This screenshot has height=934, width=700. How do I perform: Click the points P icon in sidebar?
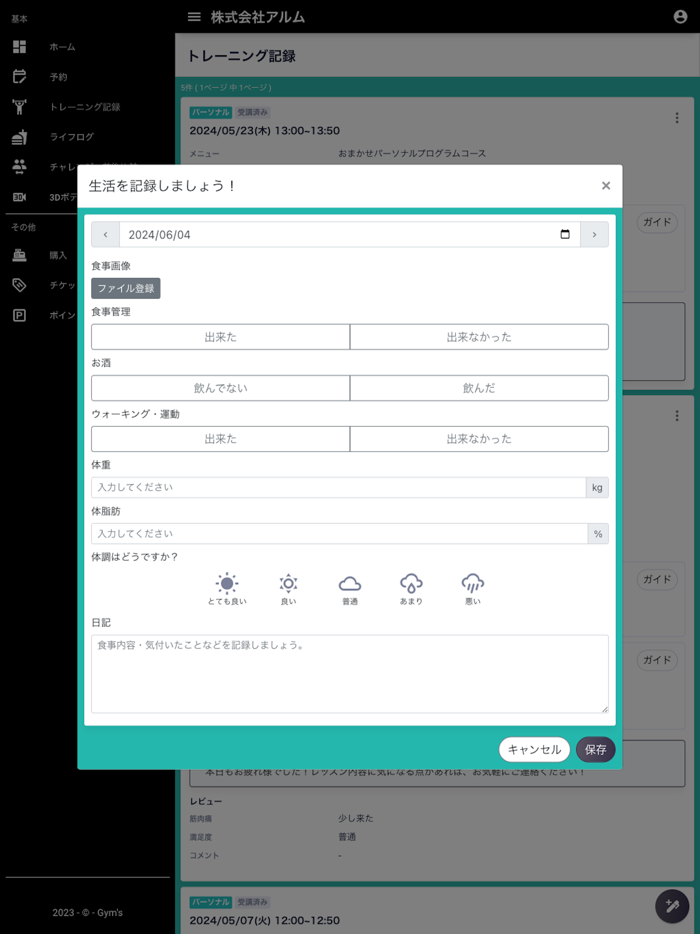coord(20,315)
